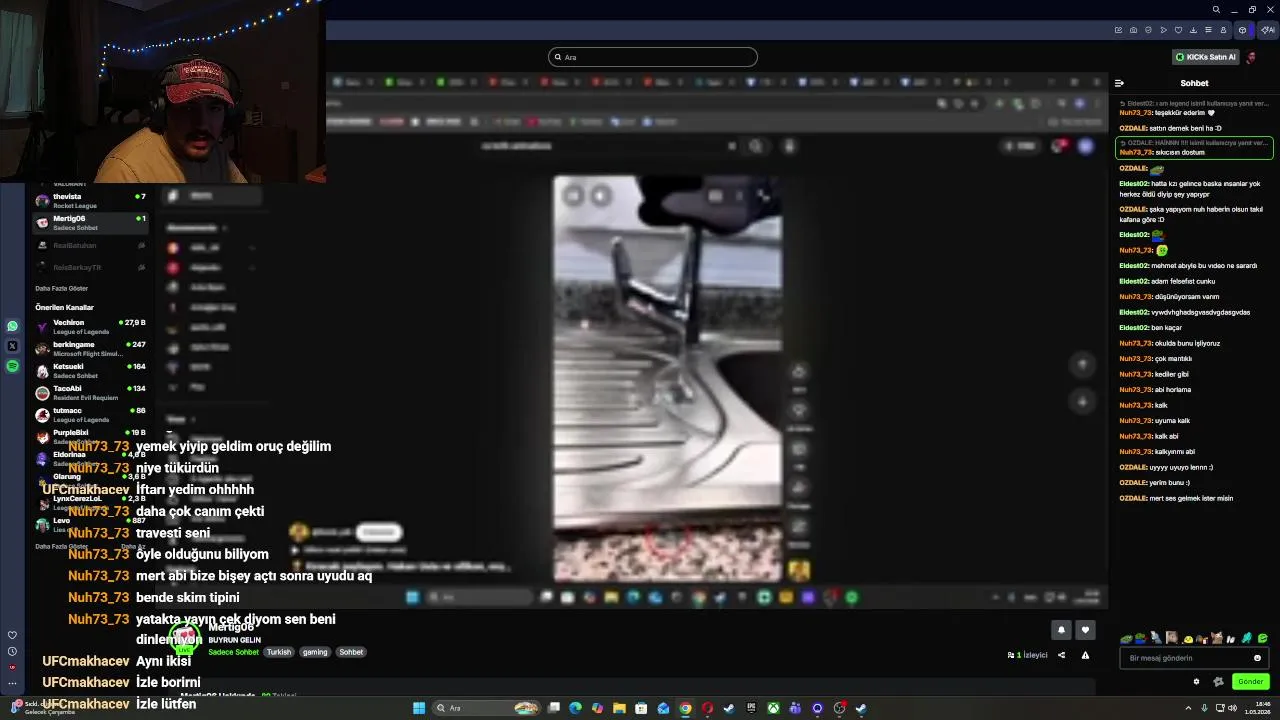
Task: Click the browser tab search magnifier
Action: point(1216,9)
